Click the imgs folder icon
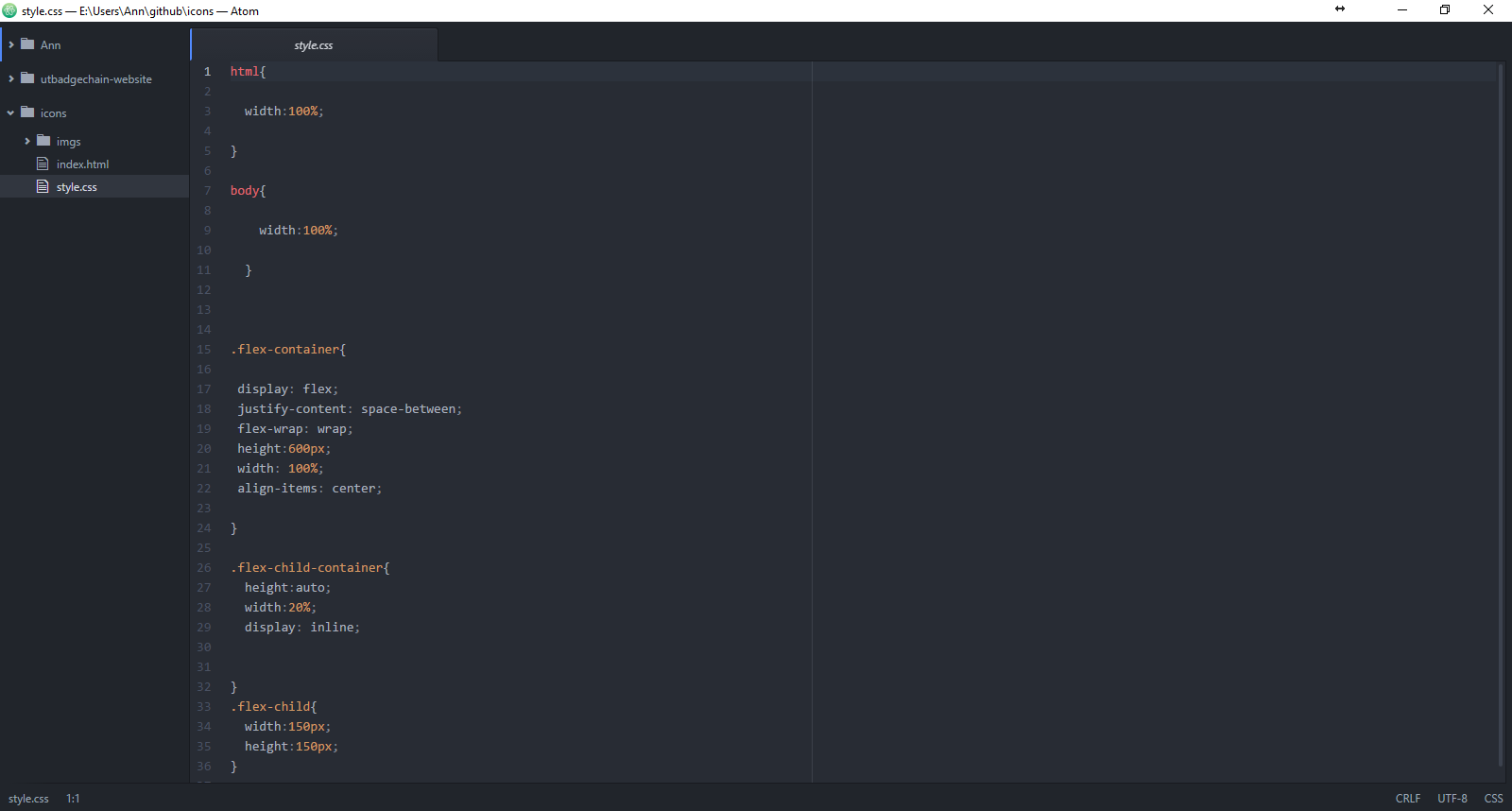Viewport: 1512px width, 811px height. (43, 141)
